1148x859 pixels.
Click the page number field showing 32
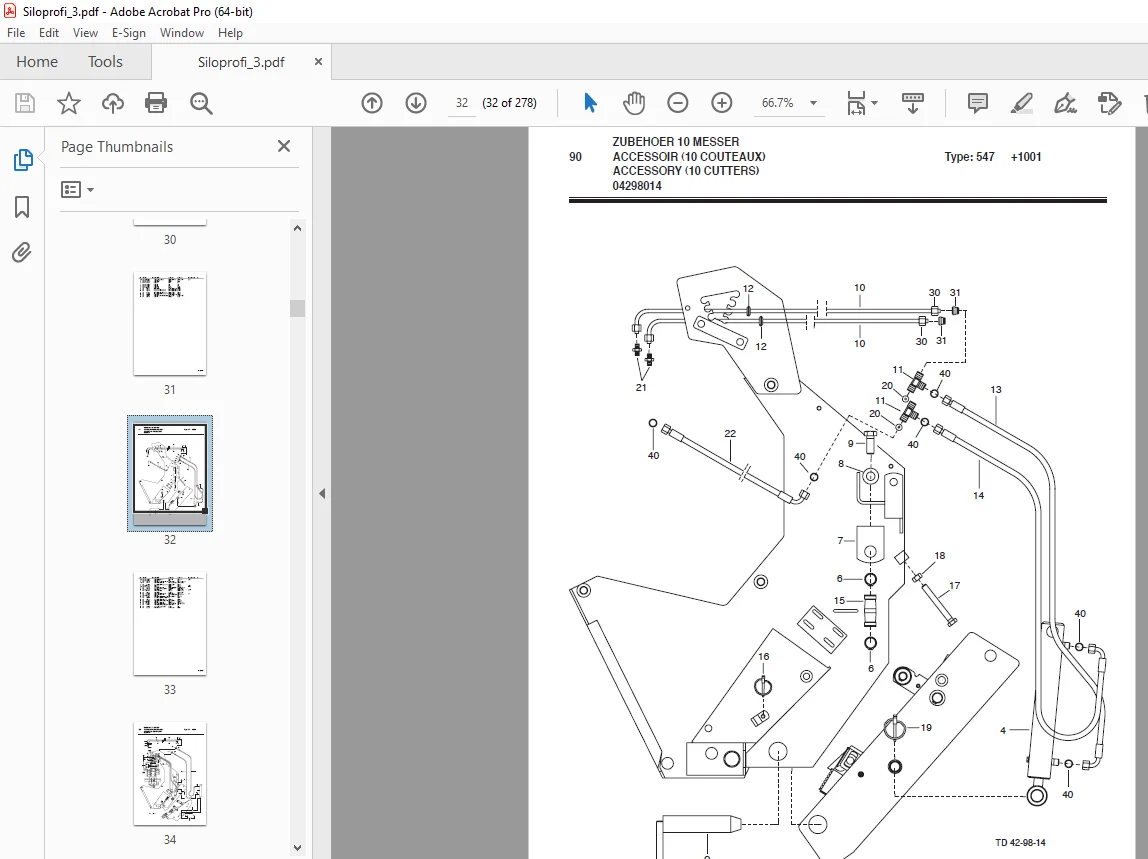462,103
